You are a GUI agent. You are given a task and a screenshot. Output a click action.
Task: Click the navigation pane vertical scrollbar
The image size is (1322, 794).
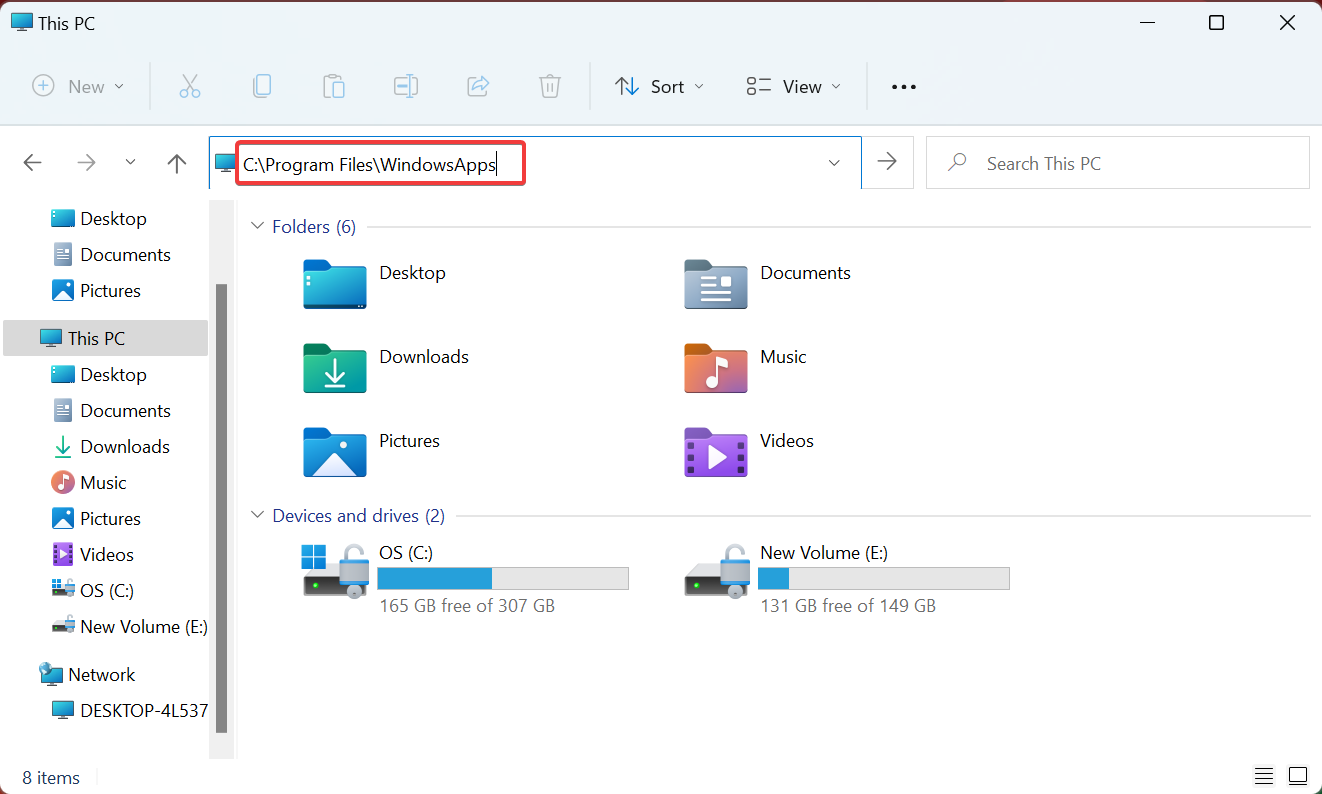[x=222, y=507]
